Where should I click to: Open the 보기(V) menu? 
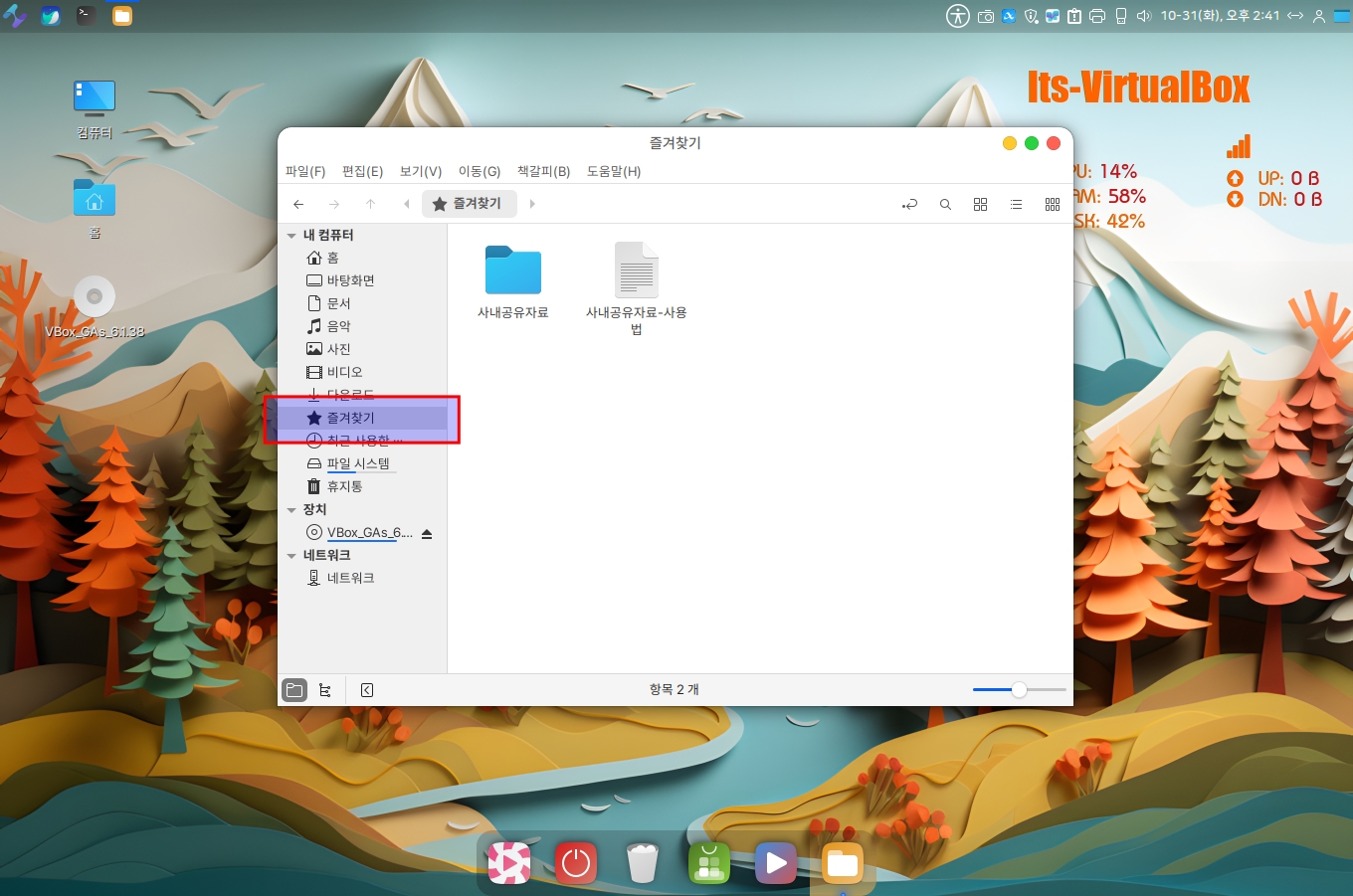(x=420, y=171)
